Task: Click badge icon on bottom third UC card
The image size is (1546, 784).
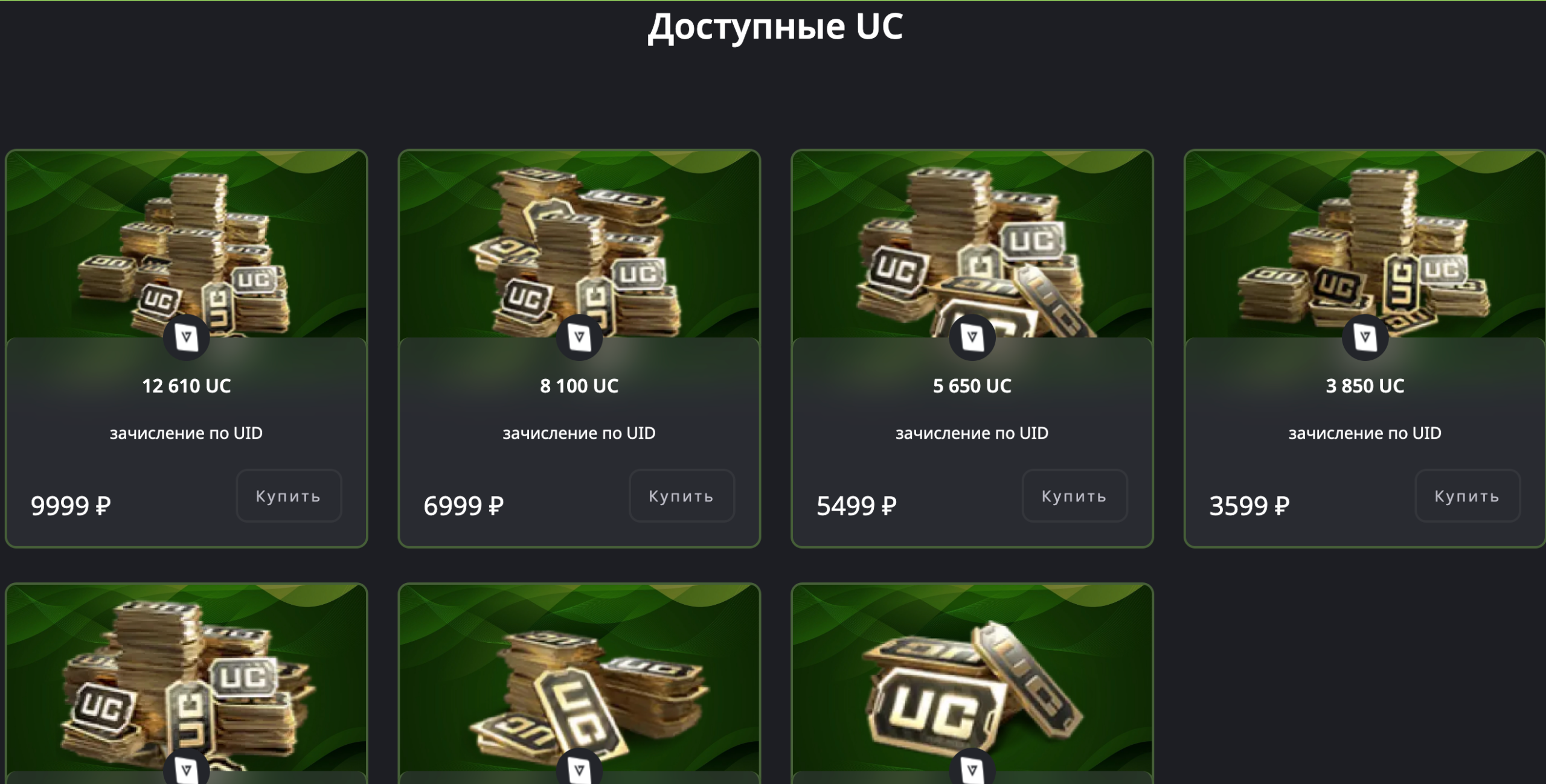Action: pyautogui.click(x=972, y=768)
